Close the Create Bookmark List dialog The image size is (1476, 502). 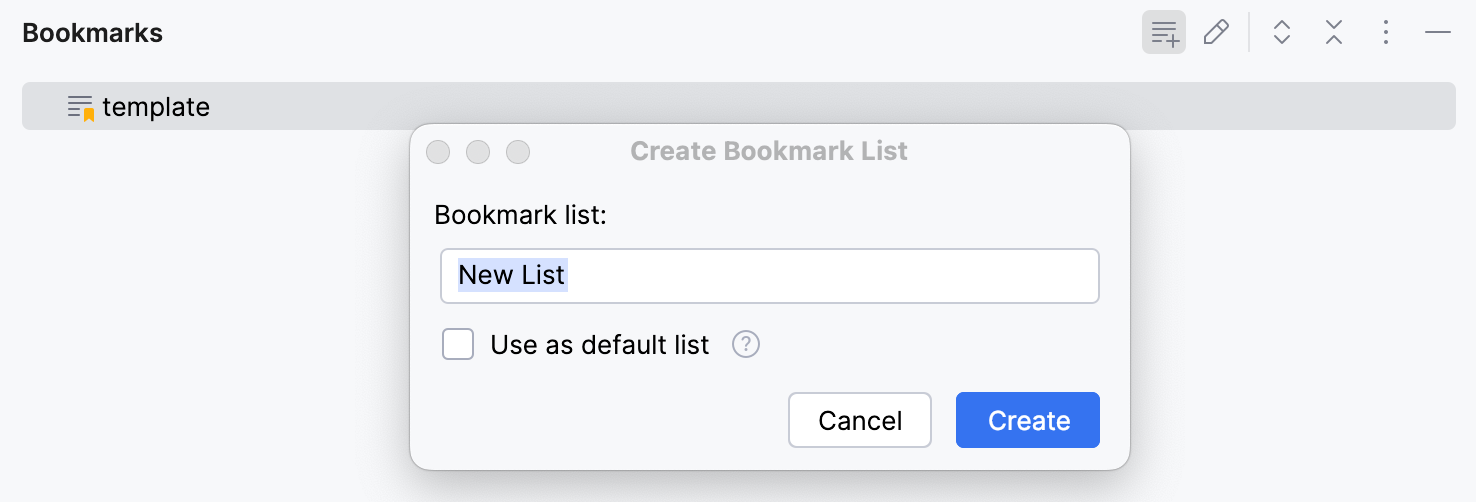point(438,152)
